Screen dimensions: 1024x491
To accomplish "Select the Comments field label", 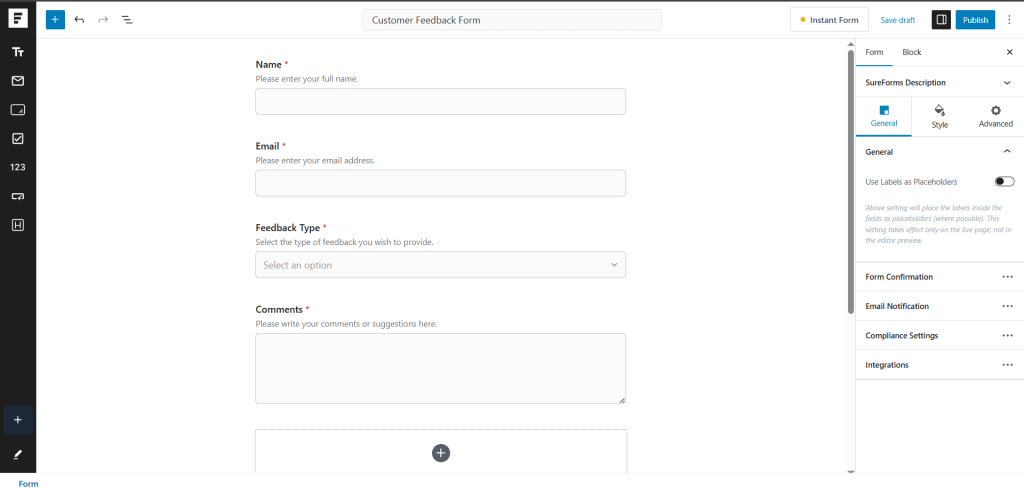I will (x=279, y=309).
